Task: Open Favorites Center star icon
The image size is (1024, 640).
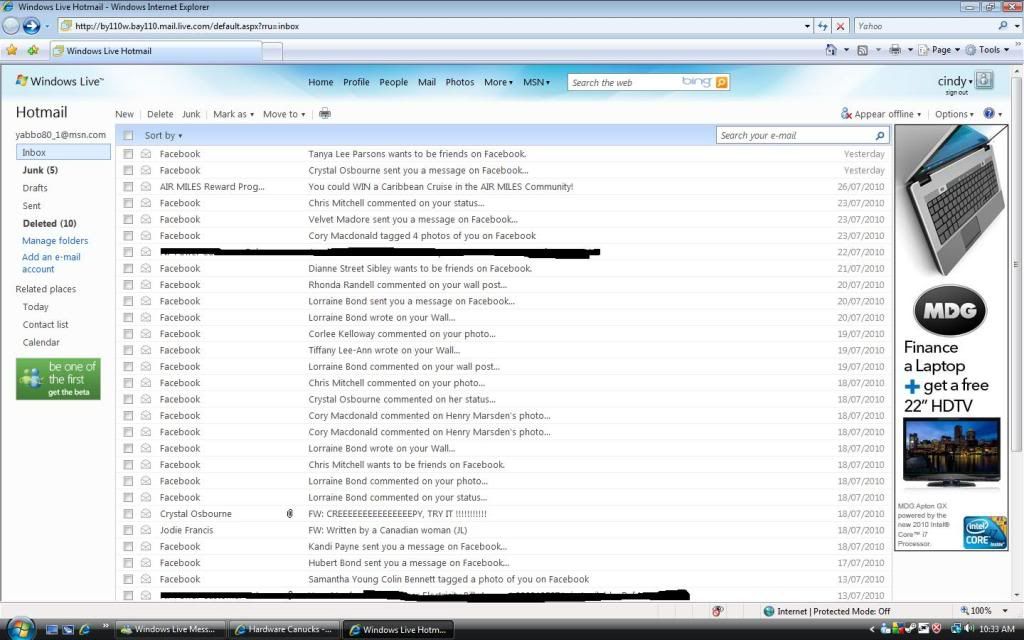Action: (11, 50)
